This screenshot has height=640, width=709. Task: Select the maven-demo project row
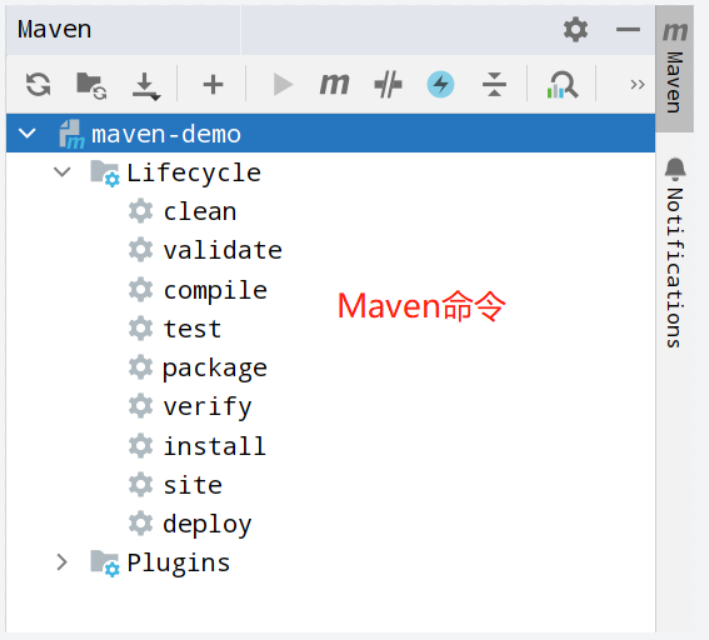331,133
